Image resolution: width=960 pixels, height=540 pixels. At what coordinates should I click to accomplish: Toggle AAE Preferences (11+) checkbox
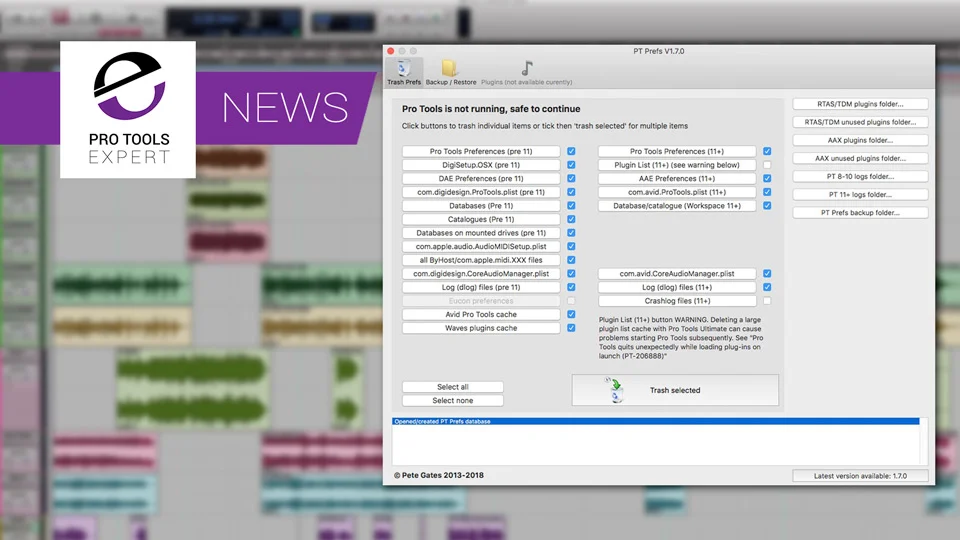pos(767,178)
